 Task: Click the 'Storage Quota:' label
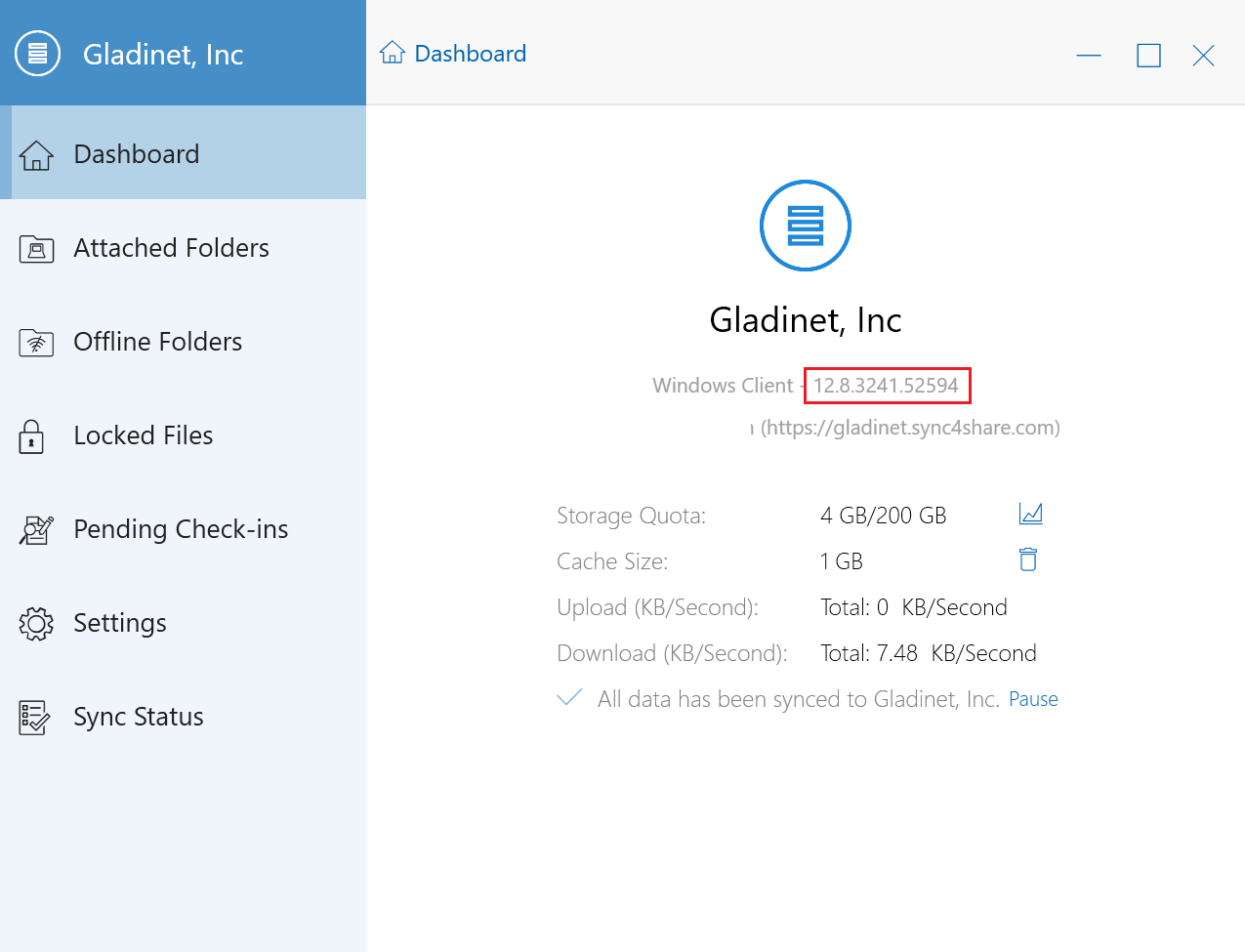[x=631, y=516]
